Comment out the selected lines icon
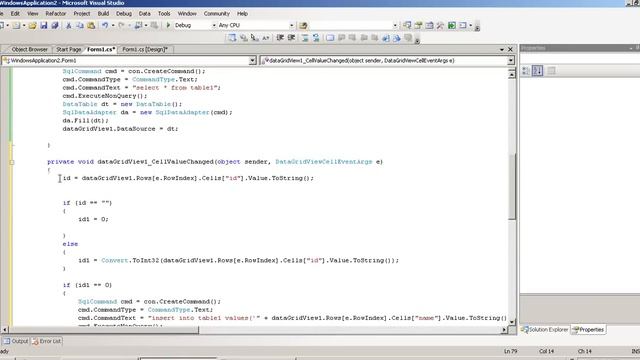 [305, 38]
